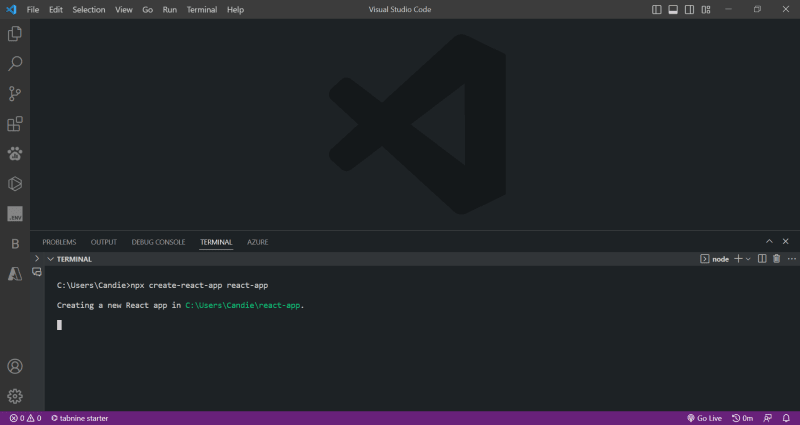Open the View menu
Viewport: 800px width, 425px height.
coord(123,10)
